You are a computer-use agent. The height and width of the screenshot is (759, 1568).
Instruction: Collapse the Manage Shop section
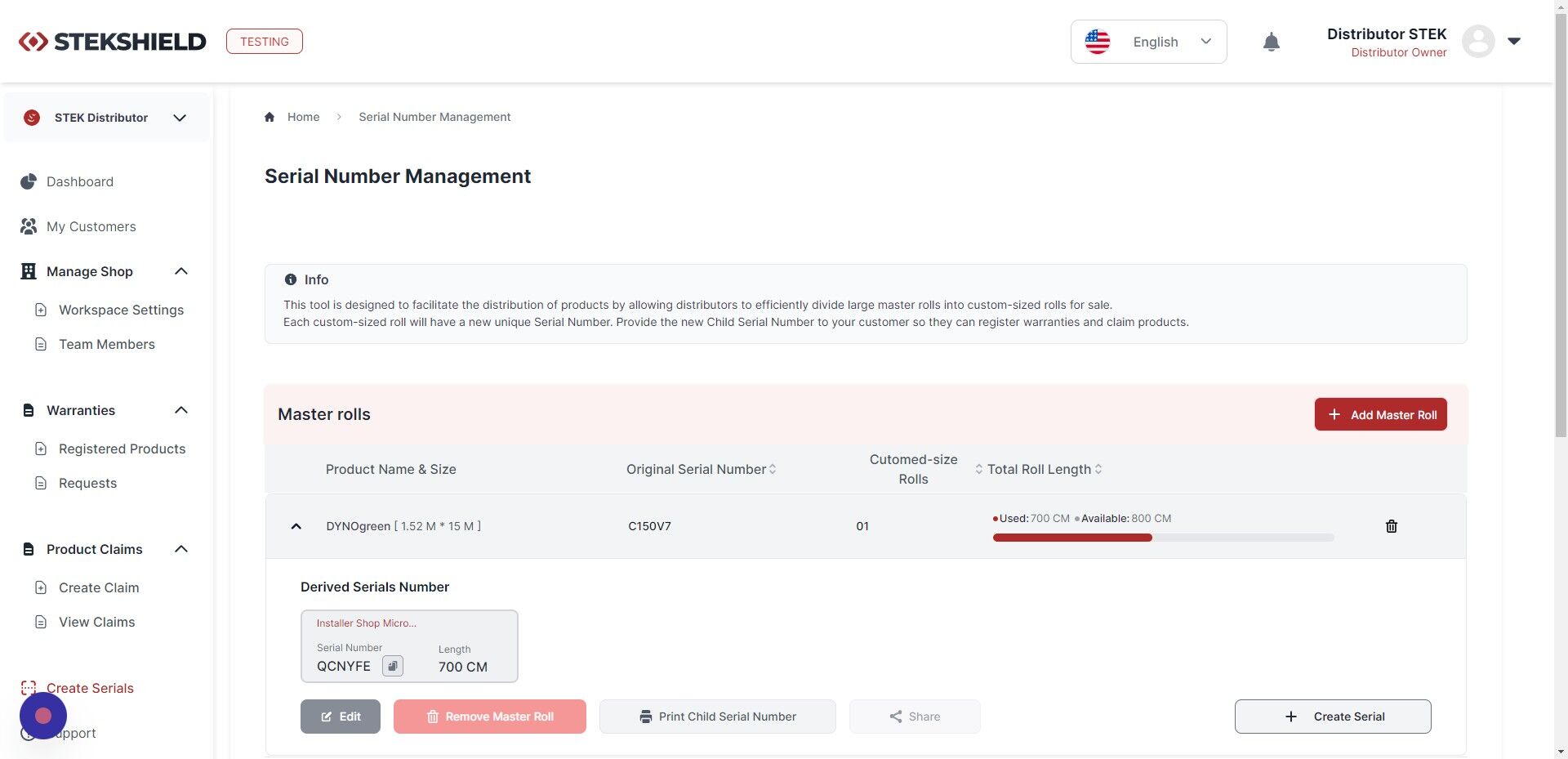tap(181, 271)
